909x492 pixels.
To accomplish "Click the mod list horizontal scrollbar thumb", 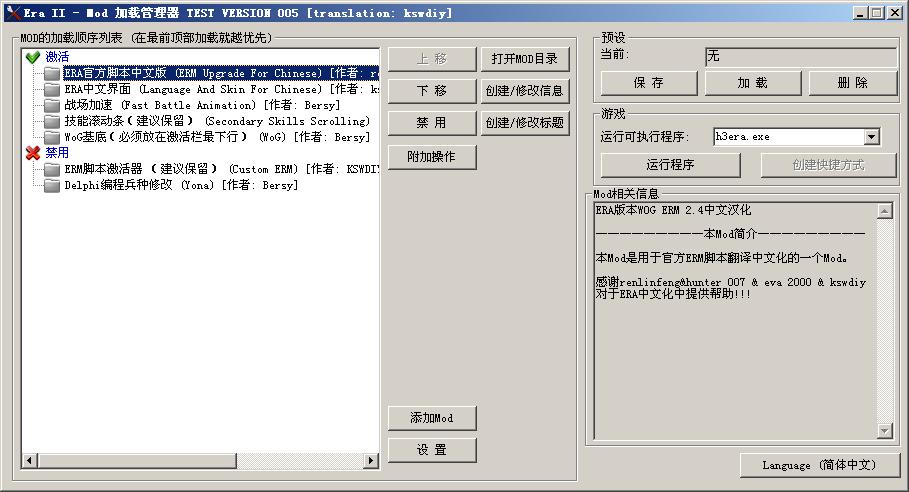I will (x=137, y=461).
